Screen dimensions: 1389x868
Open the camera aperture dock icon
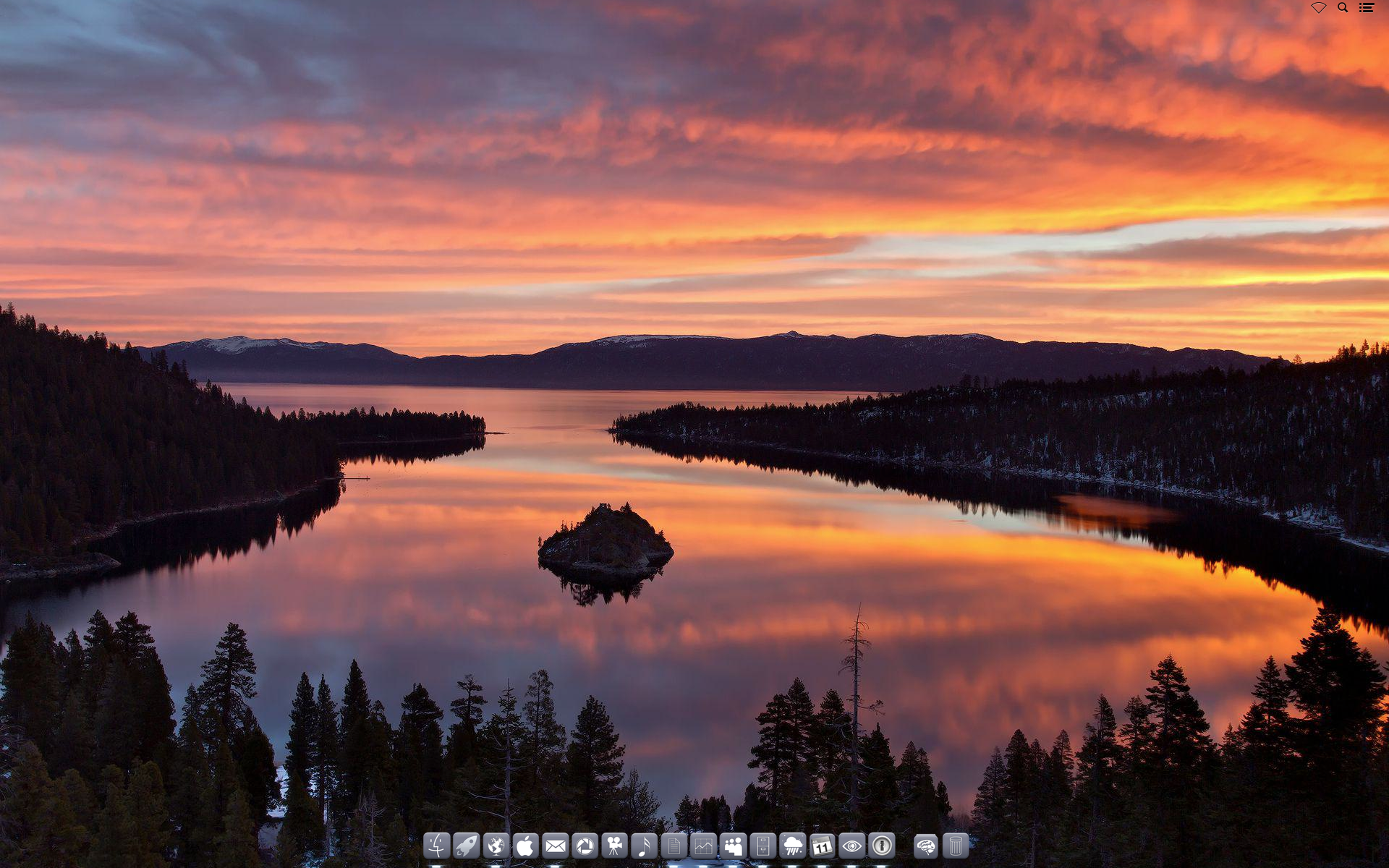[585, 845]
